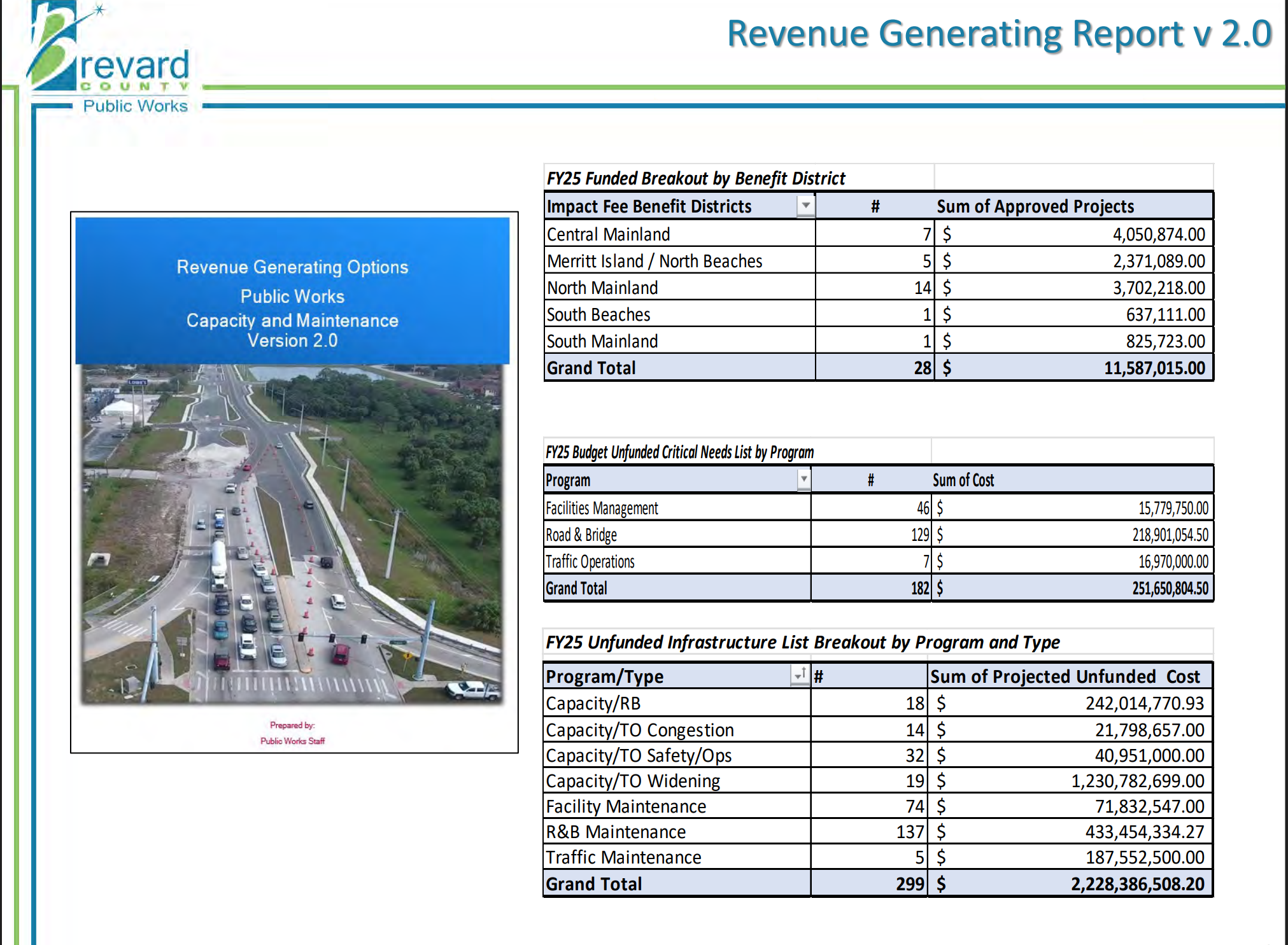Click the R&B Maintenance row label
Viewport: 1288px width, 945px height.
coord(616,832)
